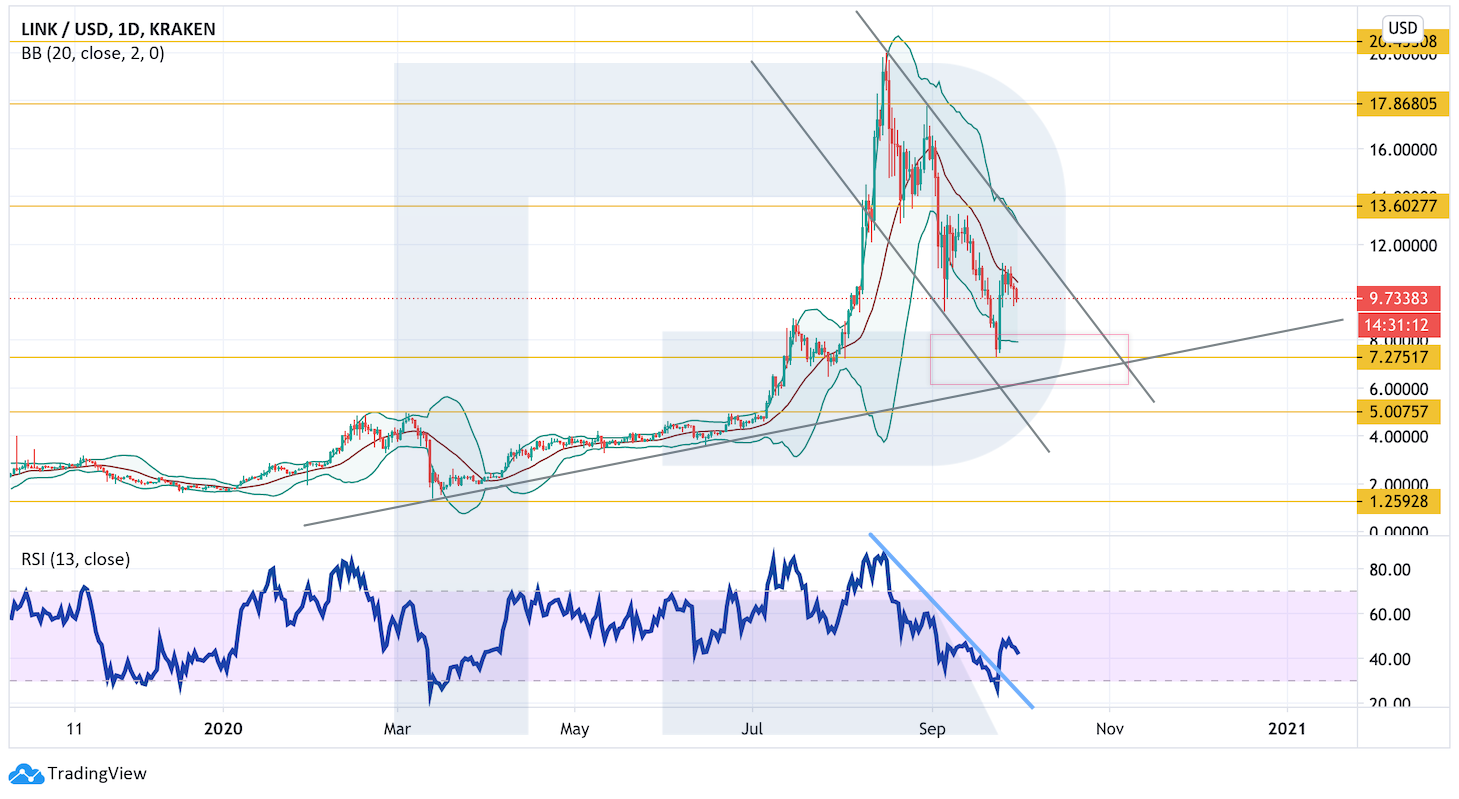1459x799 pixels.
Task: Click the TradingView text link
Action: tap(98, 773)
